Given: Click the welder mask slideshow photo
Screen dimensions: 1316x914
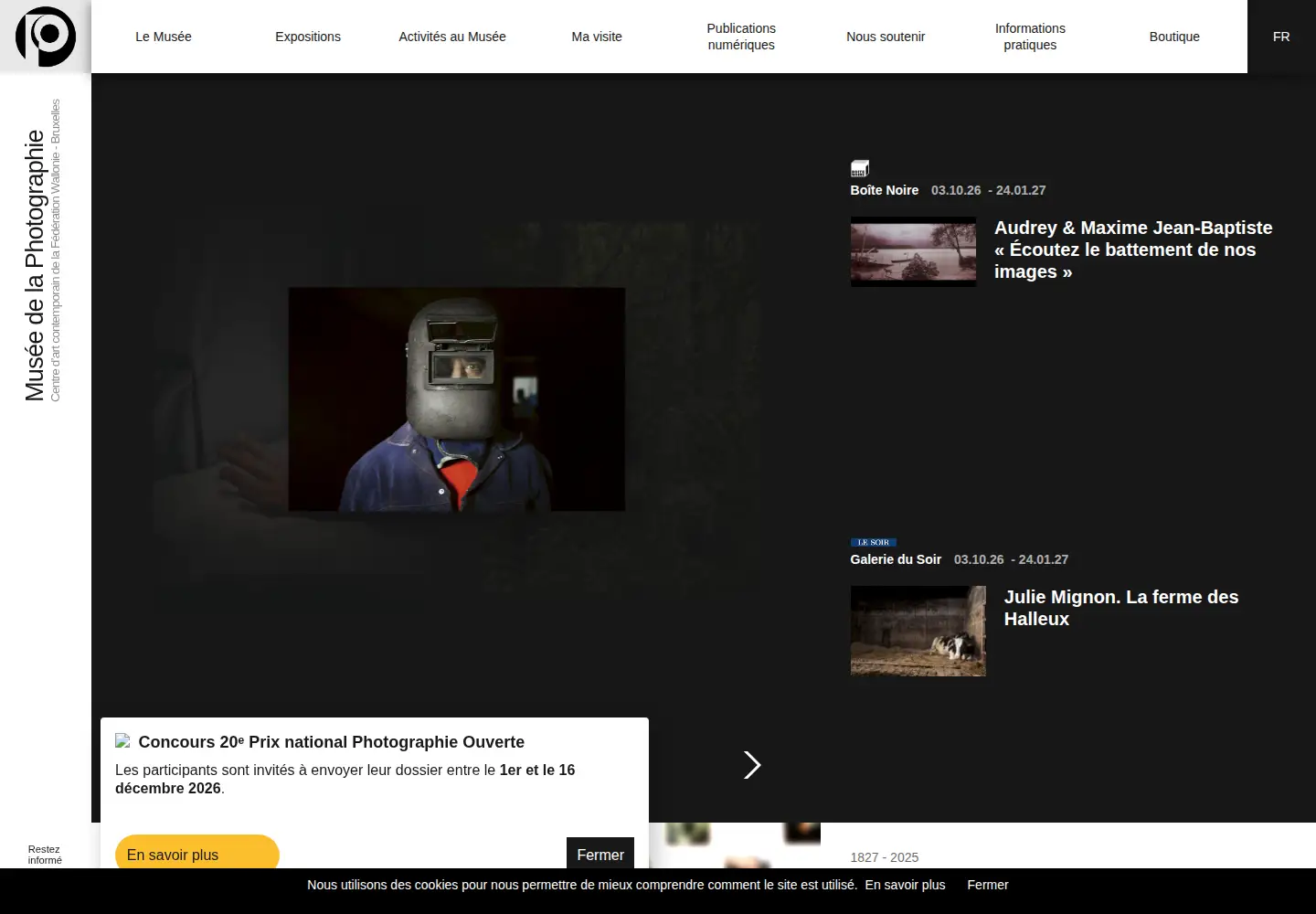Looking at the screenshot, I should 457,399.
